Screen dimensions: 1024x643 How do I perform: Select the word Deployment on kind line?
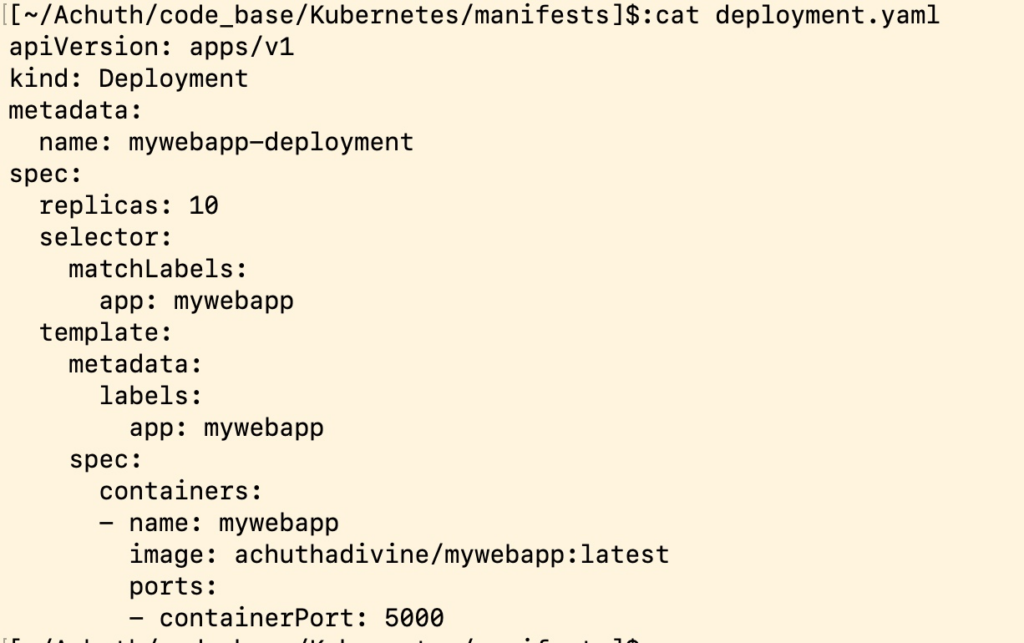pyautogui.click(x=173, y=79)
